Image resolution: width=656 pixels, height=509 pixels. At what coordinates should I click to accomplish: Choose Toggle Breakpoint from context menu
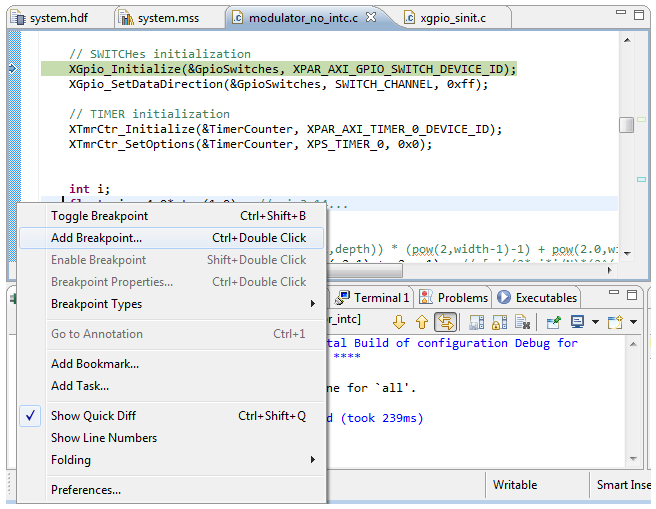(x=172, y=216)
